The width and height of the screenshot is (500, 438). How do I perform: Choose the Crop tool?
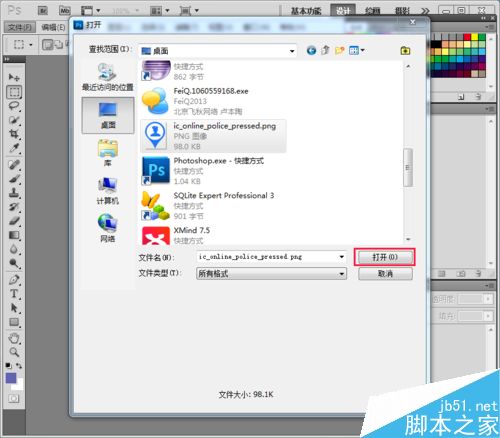(14, 134)
